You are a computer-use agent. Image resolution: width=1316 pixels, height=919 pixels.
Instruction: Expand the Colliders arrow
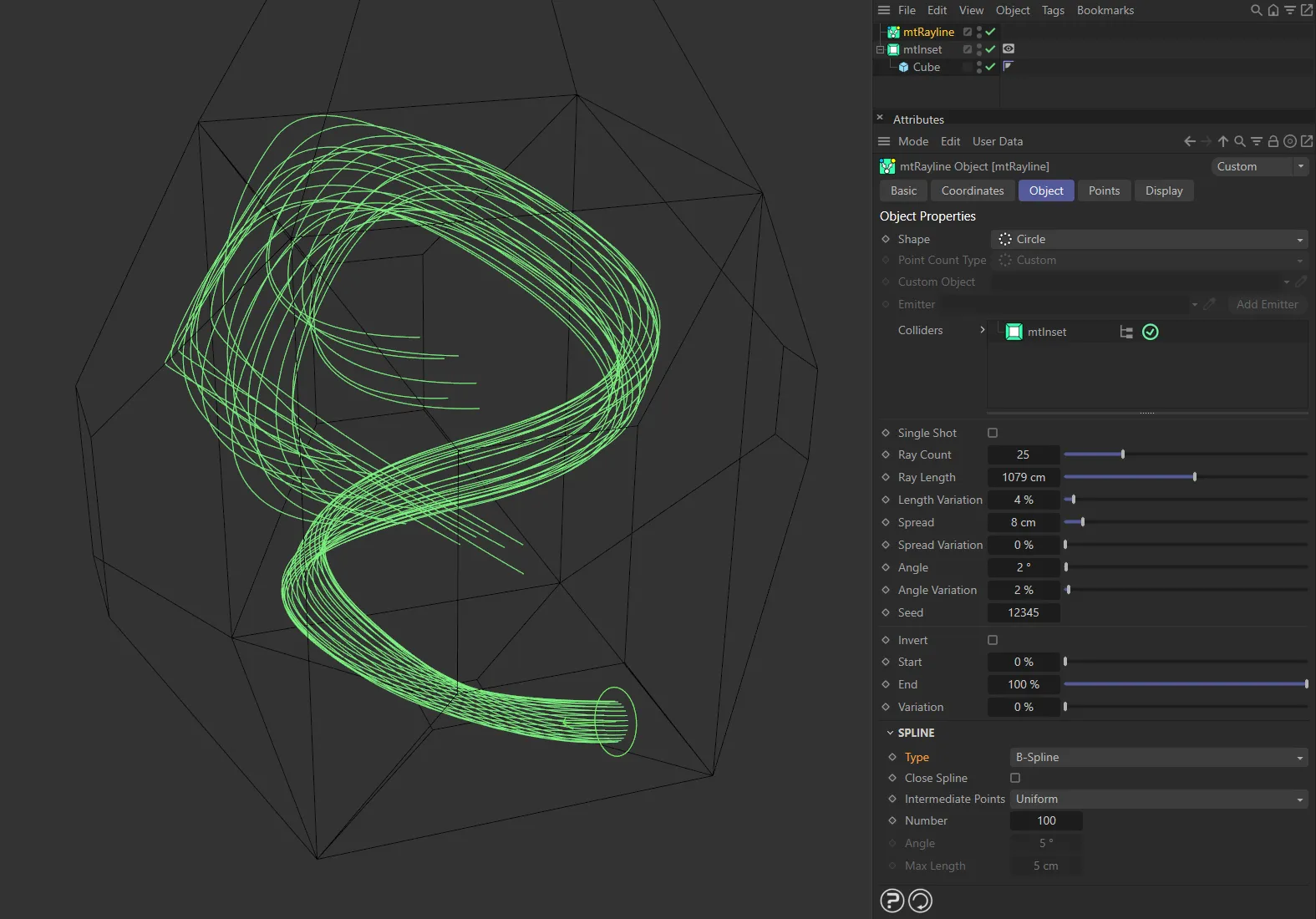coord(982,330)
